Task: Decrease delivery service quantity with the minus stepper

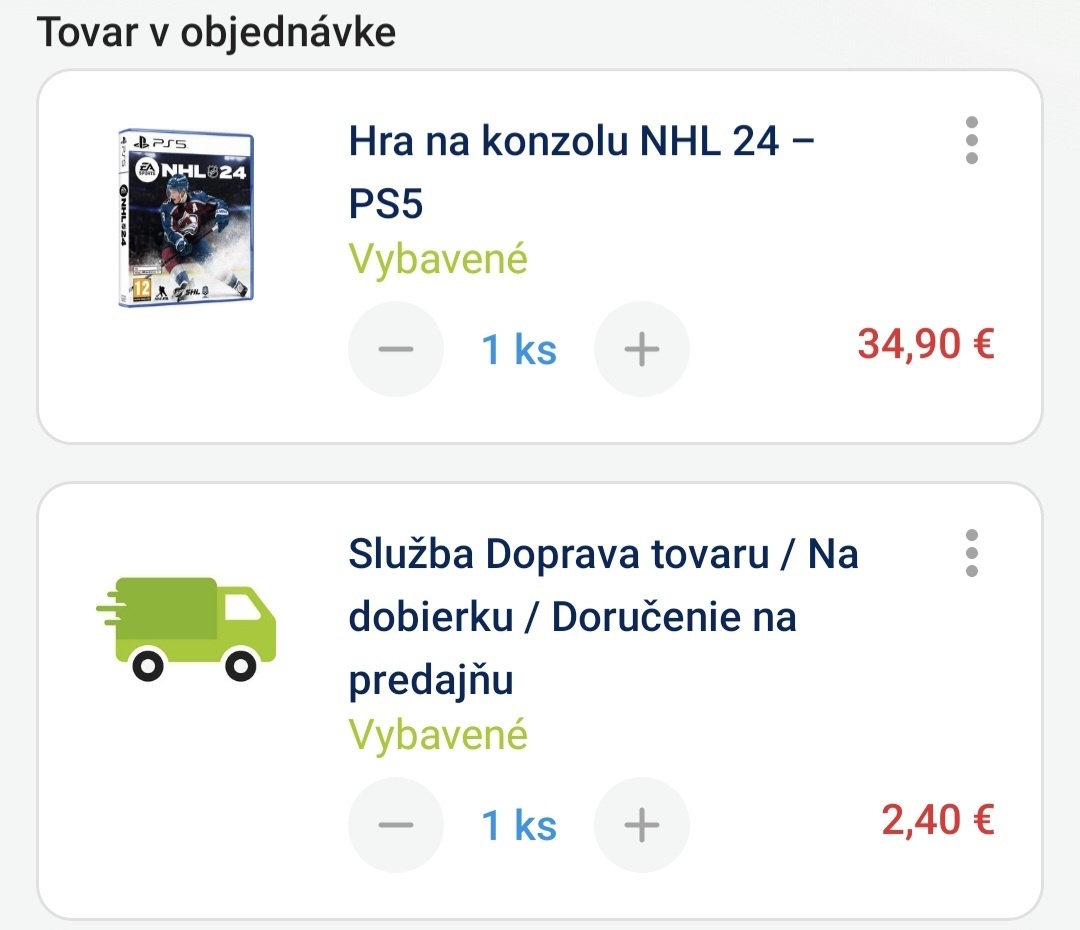Action: [395, 825]
